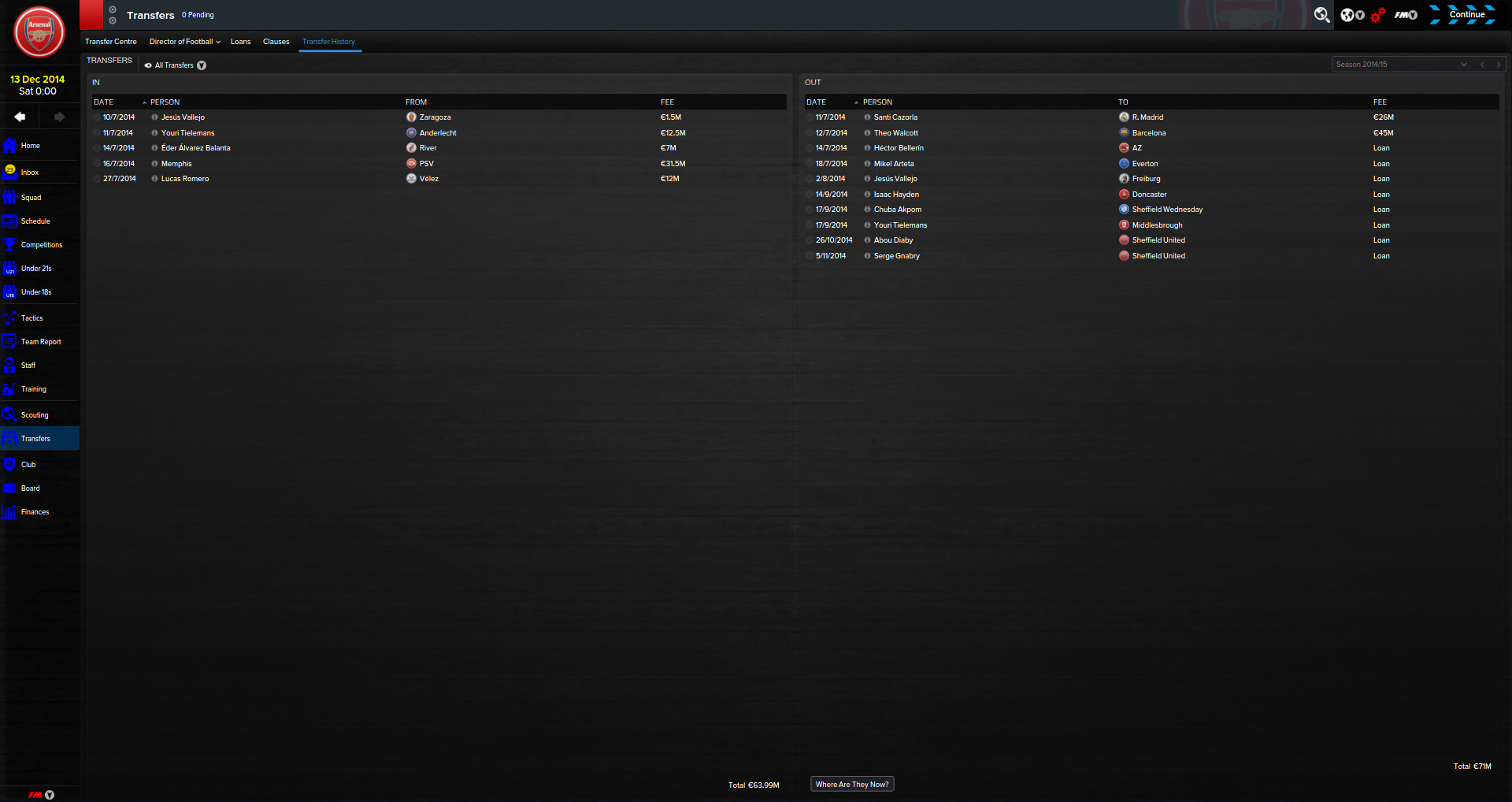Click the Arsenal club badge
The height and width of the screenshot is (802, 1512).
(39, 32)
